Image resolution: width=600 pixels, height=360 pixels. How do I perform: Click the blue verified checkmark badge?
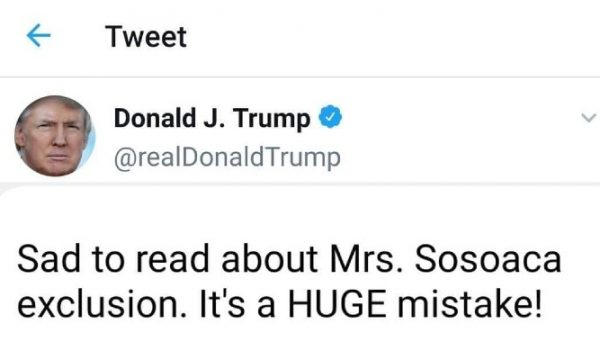[331, 116]
